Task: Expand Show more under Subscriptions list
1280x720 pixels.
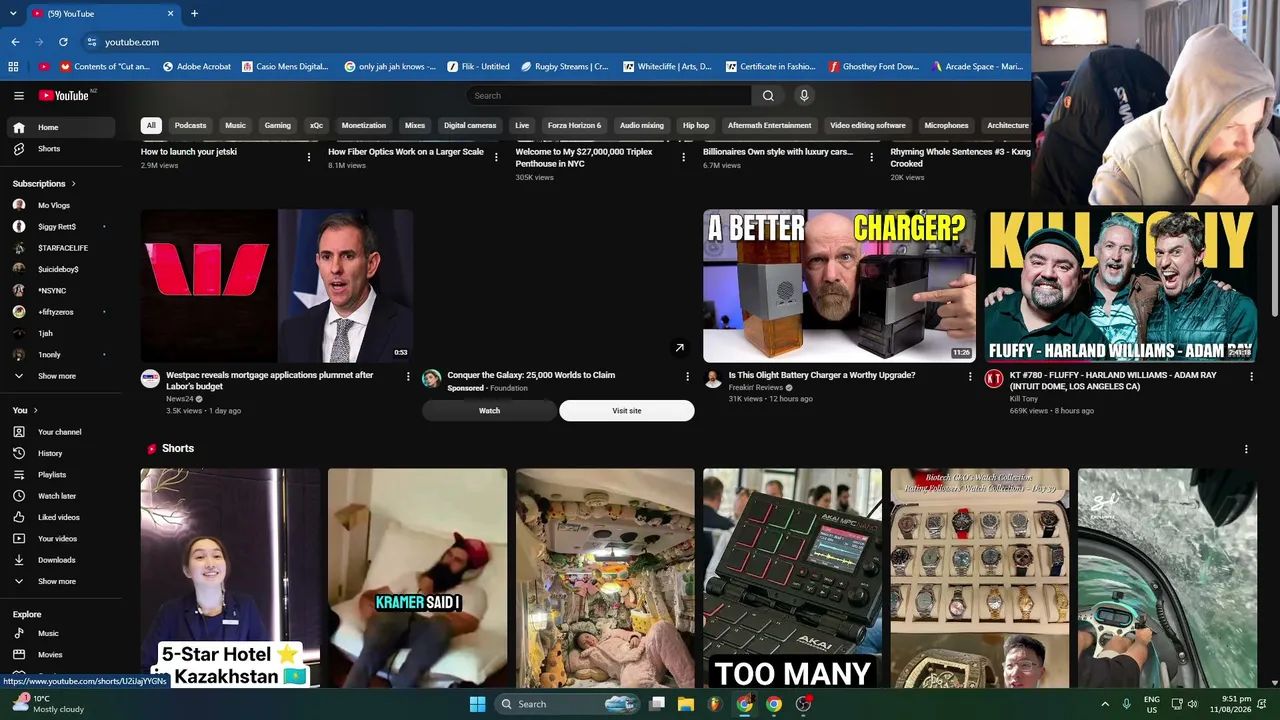Action: (60, 376)
